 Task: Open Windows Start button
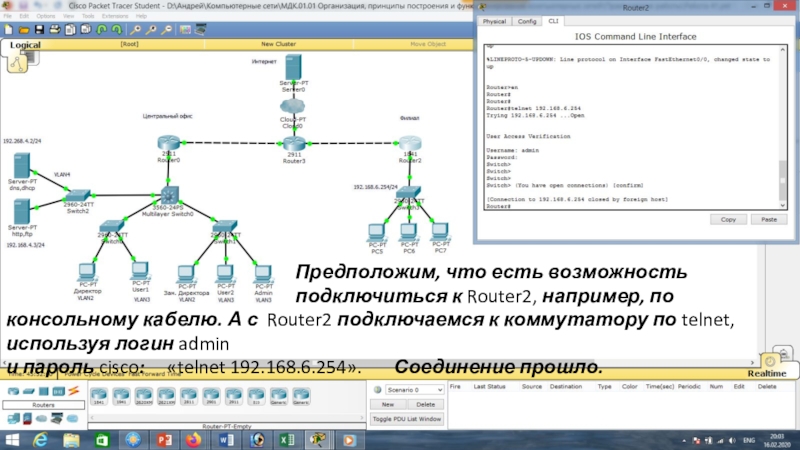tap(12, 440)
